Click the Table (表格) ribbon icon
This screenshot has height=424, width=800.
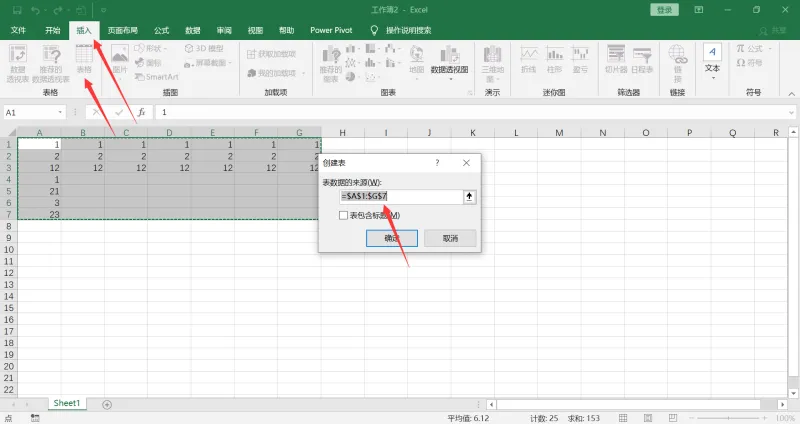pos(84,59)
